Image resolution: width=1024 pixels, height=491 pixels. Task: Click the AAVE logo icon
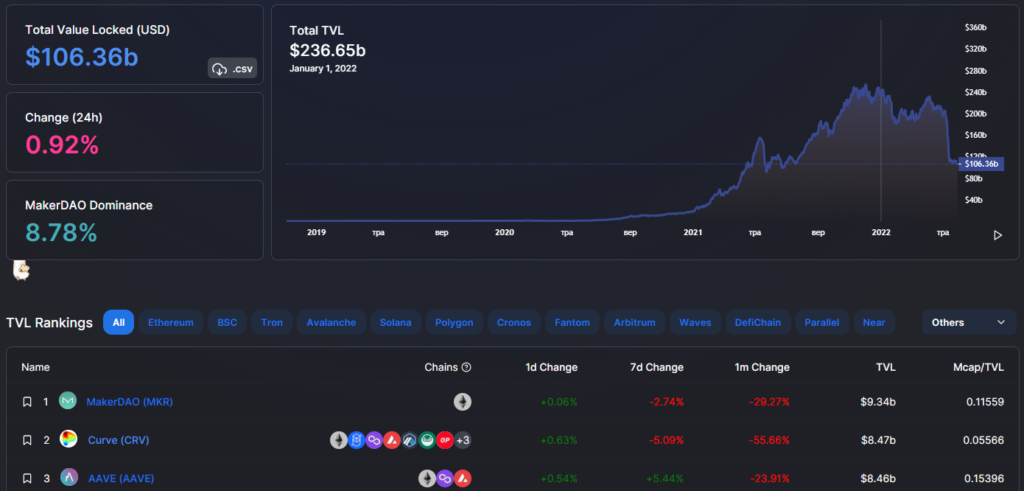coord(68,478)
